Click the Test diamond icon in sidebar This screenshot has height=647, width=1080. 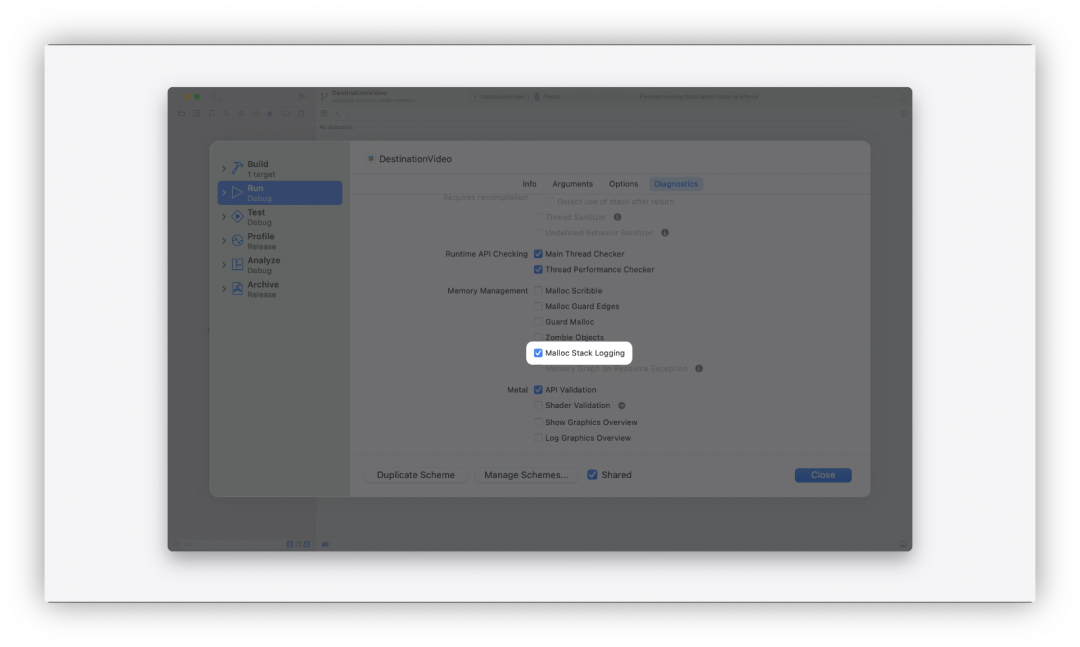click(x=237, y=216)
